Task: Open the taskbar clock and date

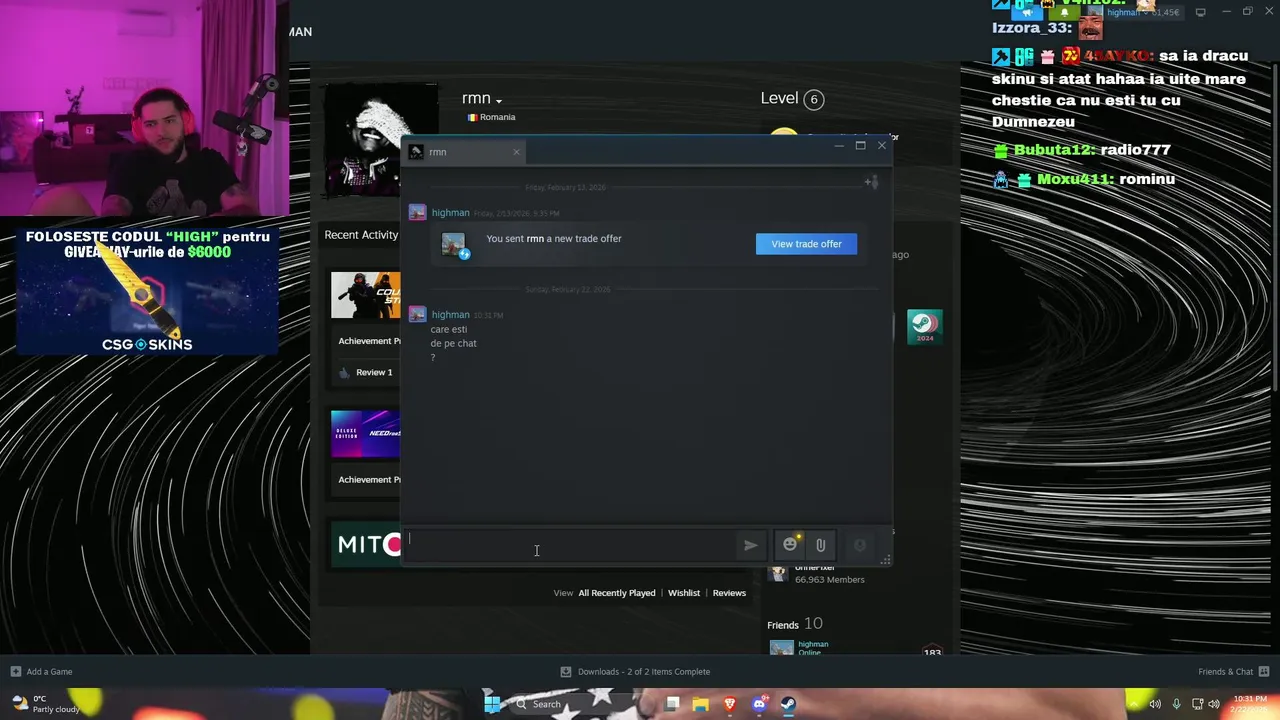Action: (1250, 704)
